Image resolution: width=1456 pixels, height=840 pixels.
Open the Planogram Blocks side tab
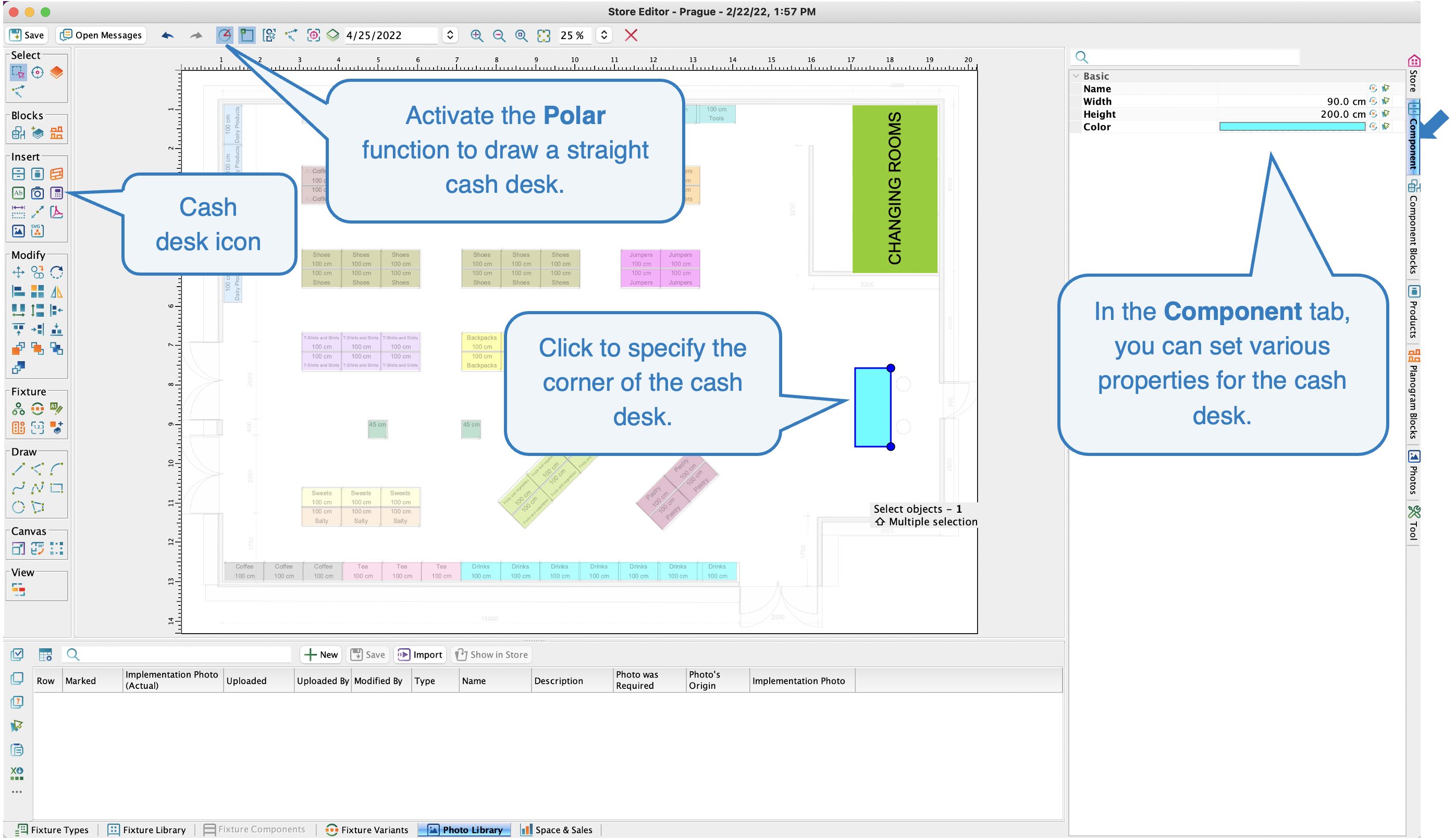1413,395
